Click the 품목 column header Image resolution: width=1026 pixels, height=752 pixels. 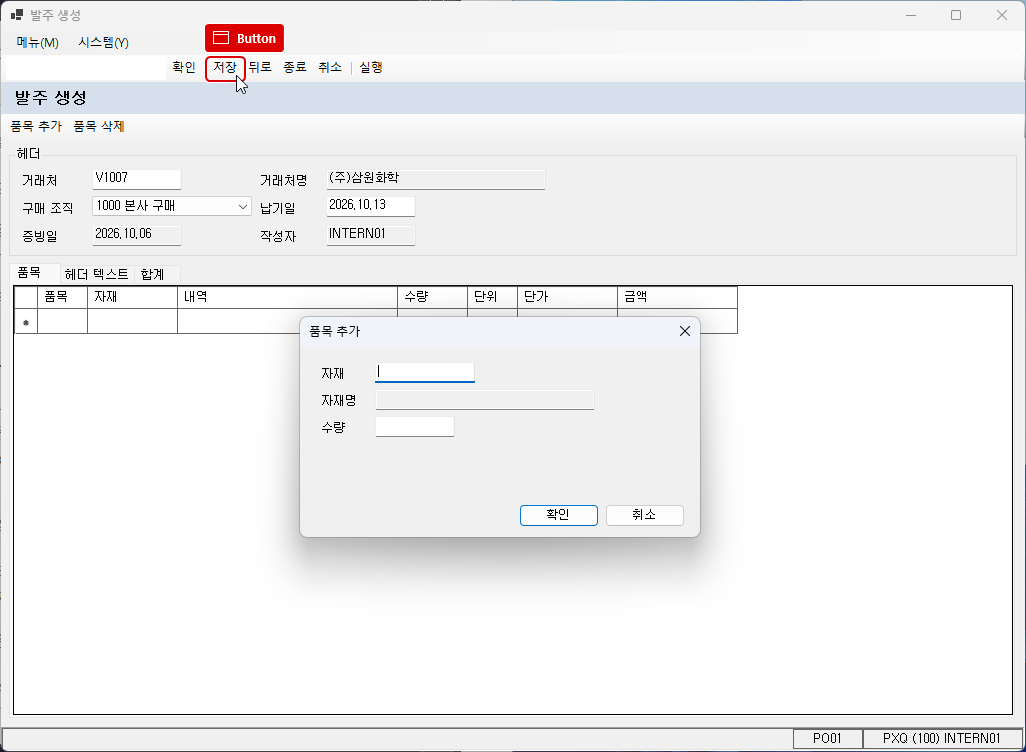[x=62, y=297]
